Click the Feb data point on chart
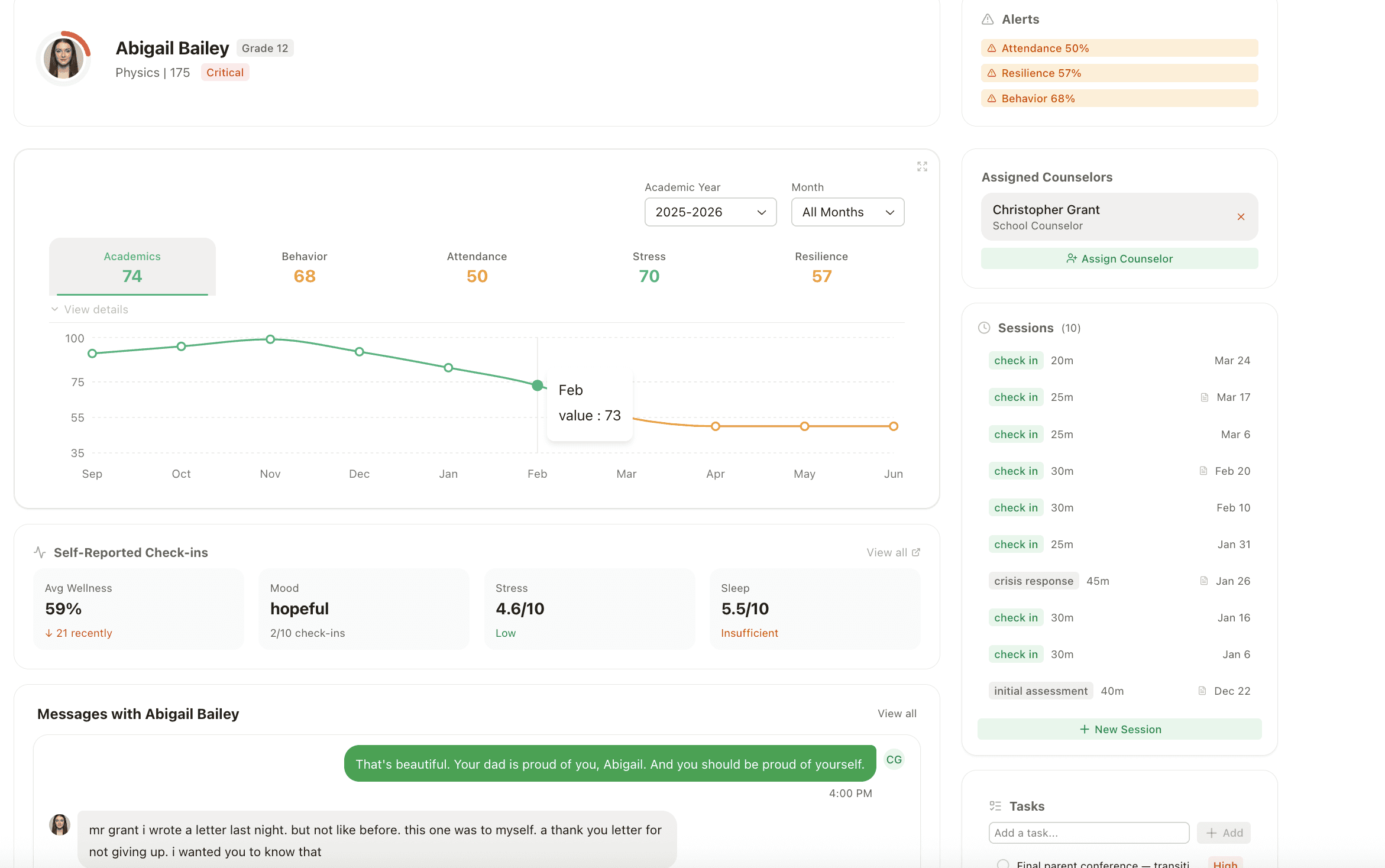The height and width of the screenshot is (868, 1385). (537, 386)
